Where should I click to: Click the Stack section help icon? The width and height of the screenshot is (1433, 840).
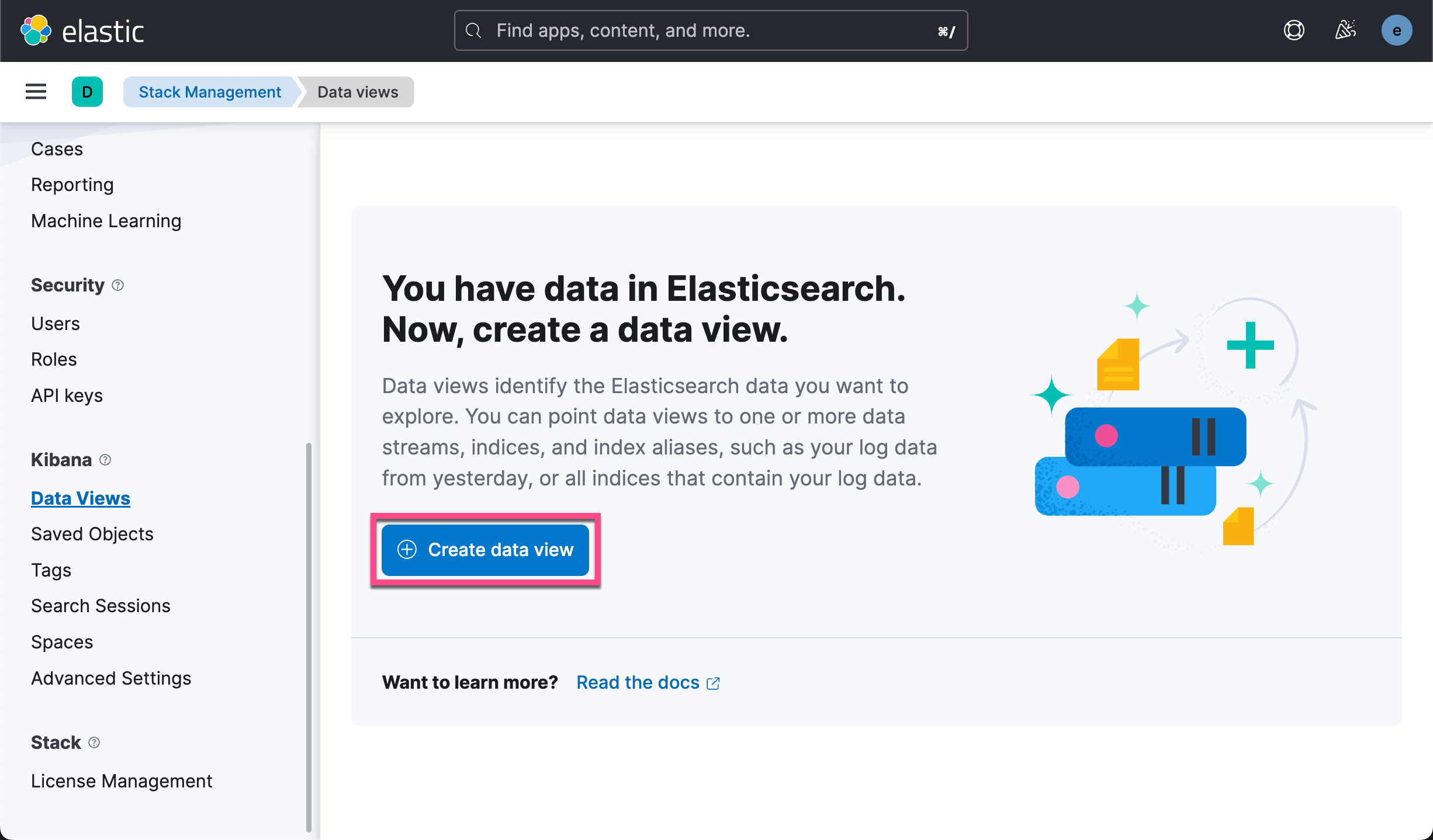94,742
